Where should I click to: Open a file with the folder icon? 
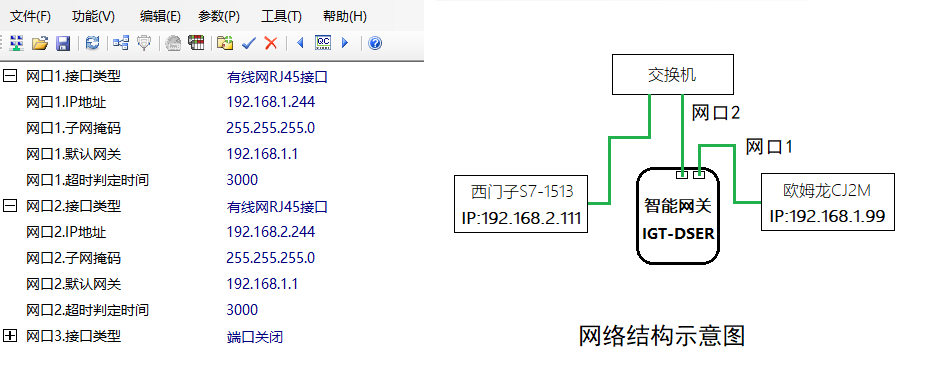[40, 43]
